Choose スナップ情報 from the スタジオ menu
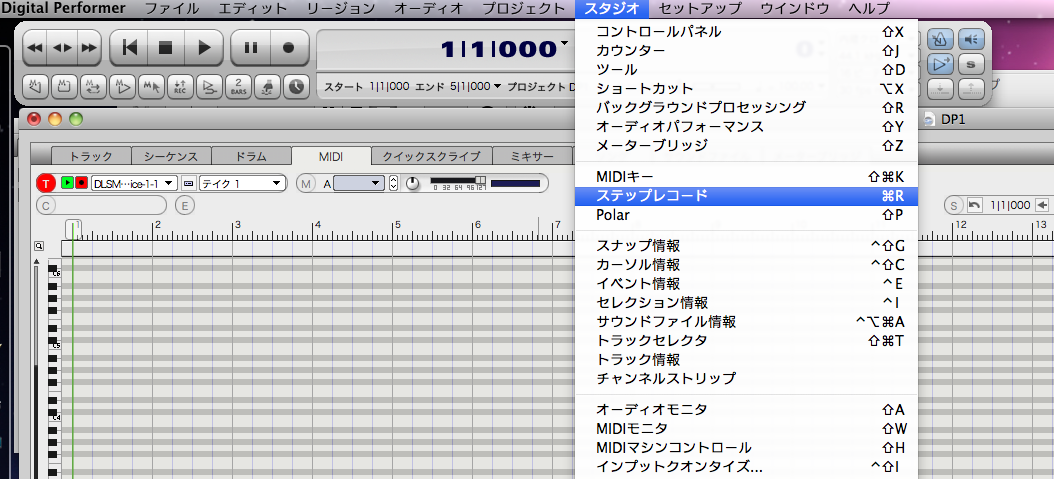Viewport: 1054px width, 479px height. coord(746,246)
